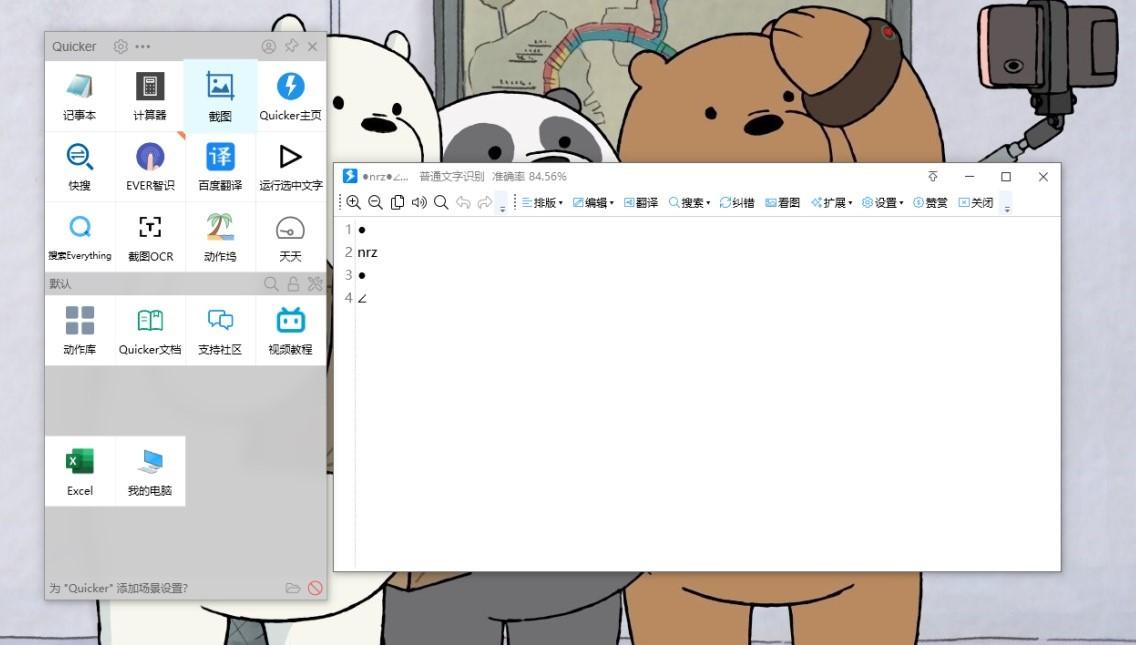This screenshot has height=645, width=1136.
Task: Run the 快搜 quick search action
Action: (80, 167)
